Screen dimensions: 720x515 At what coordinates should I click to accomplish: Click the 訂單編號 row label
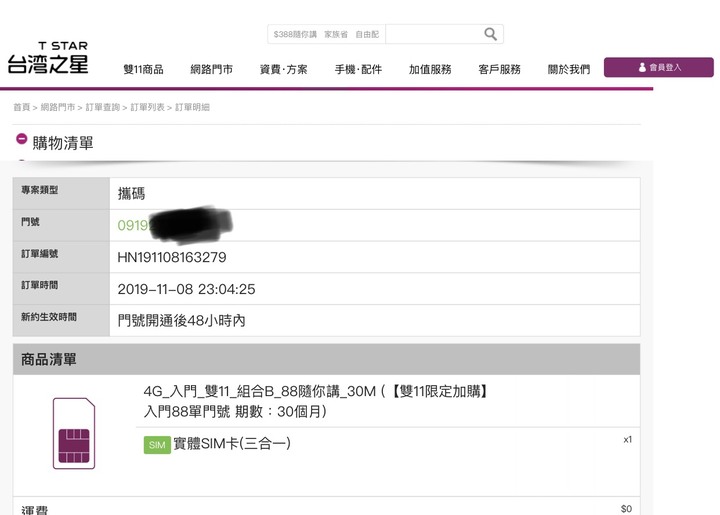tap(39, 254)
